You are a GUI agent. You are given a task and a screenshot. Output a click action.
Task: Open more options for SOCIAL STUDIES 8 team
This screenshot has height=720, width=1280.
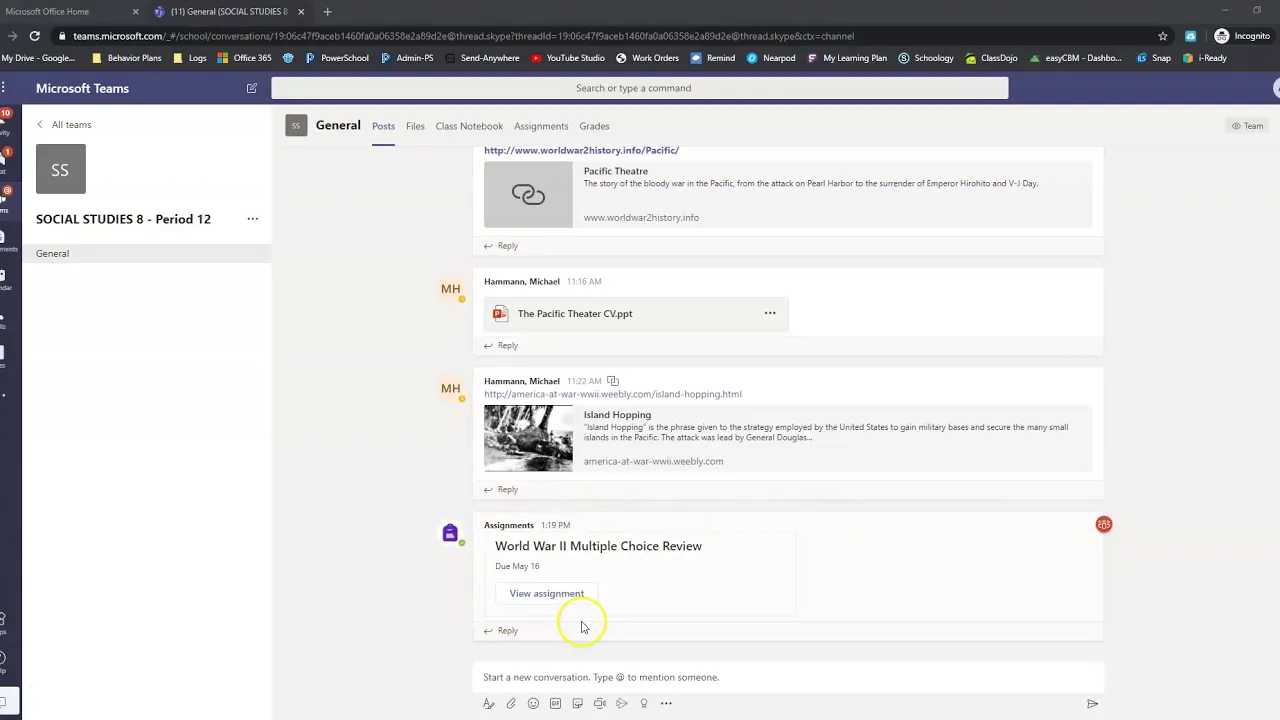click(x=253, y=219)
